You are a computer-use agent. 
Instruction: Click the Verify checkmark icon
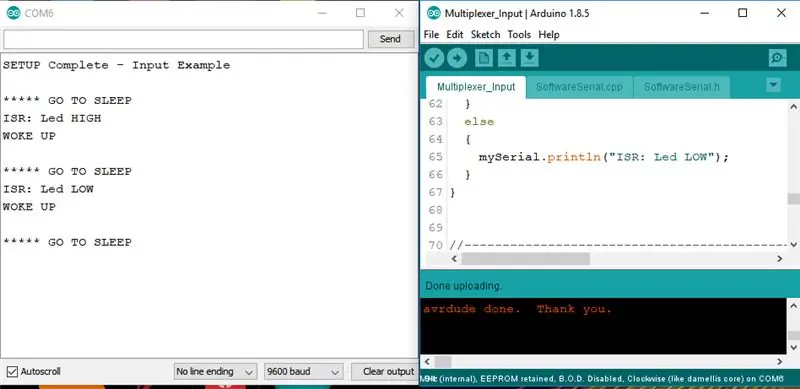pos(434,58)
